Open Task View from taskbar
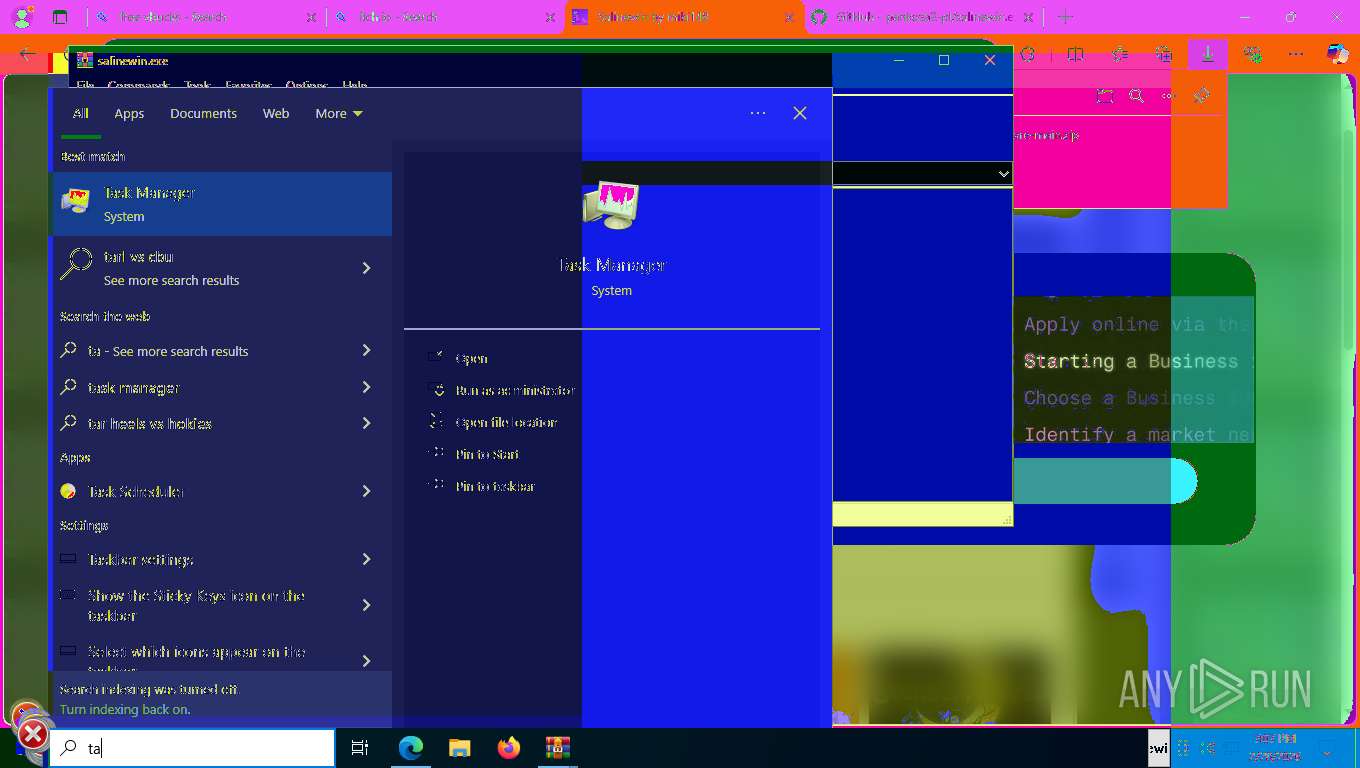The height and width of the screenshot is (768, 1360). pyautogui.click(x=360, y=748)
